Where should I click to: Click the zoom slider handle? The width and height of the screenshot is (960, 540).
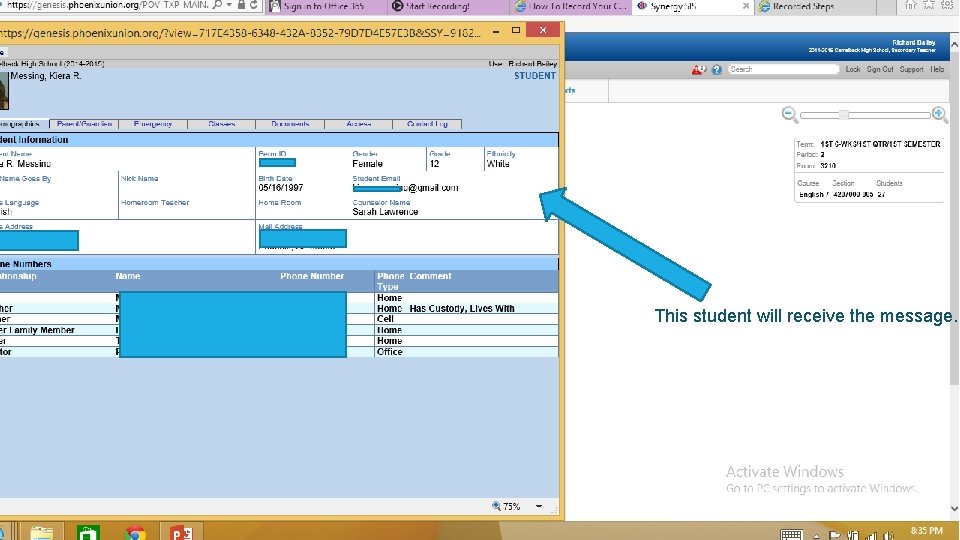point(844,114)
